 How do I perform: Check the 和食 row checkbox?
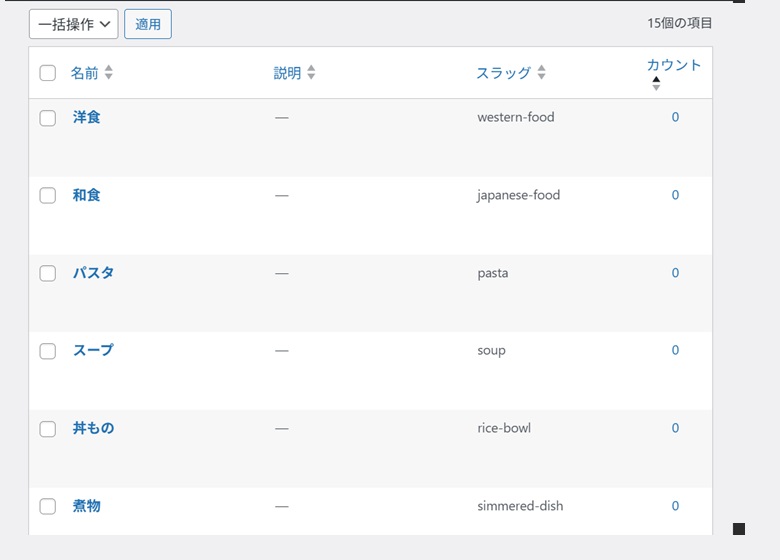click(x=47, y=196)
